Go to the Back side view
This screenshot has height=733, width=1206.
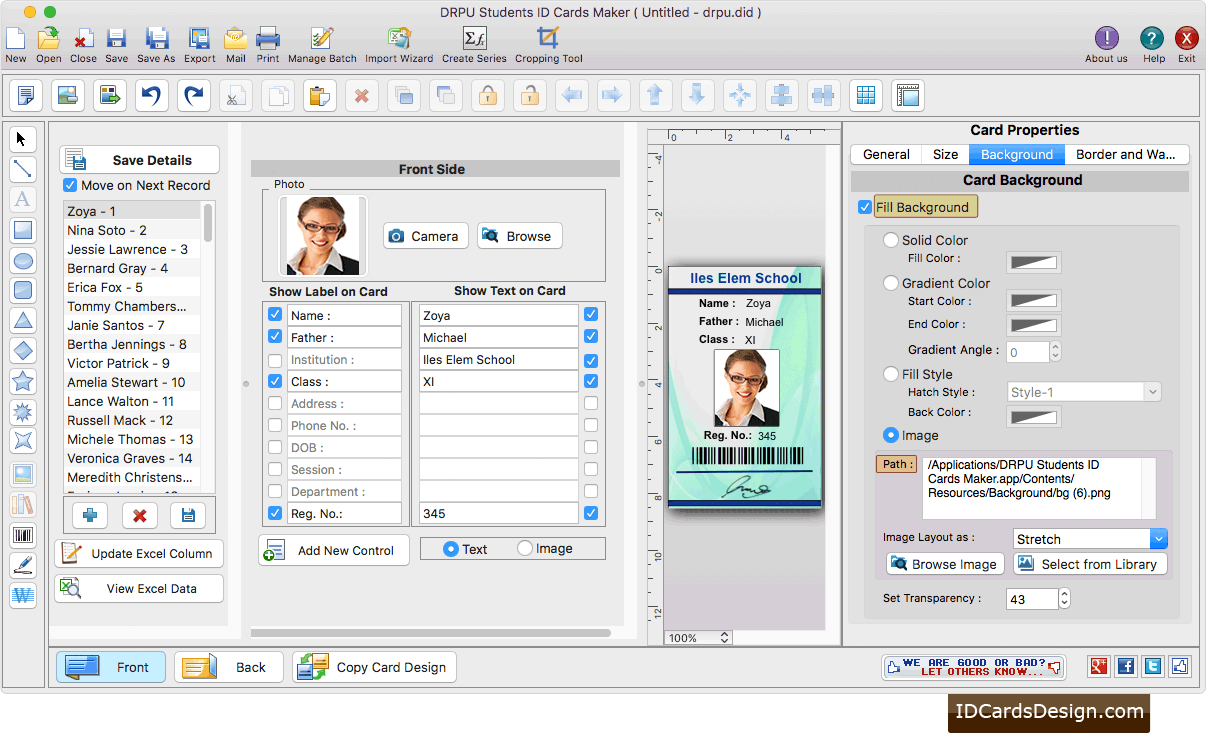click(x=228, y=667)
